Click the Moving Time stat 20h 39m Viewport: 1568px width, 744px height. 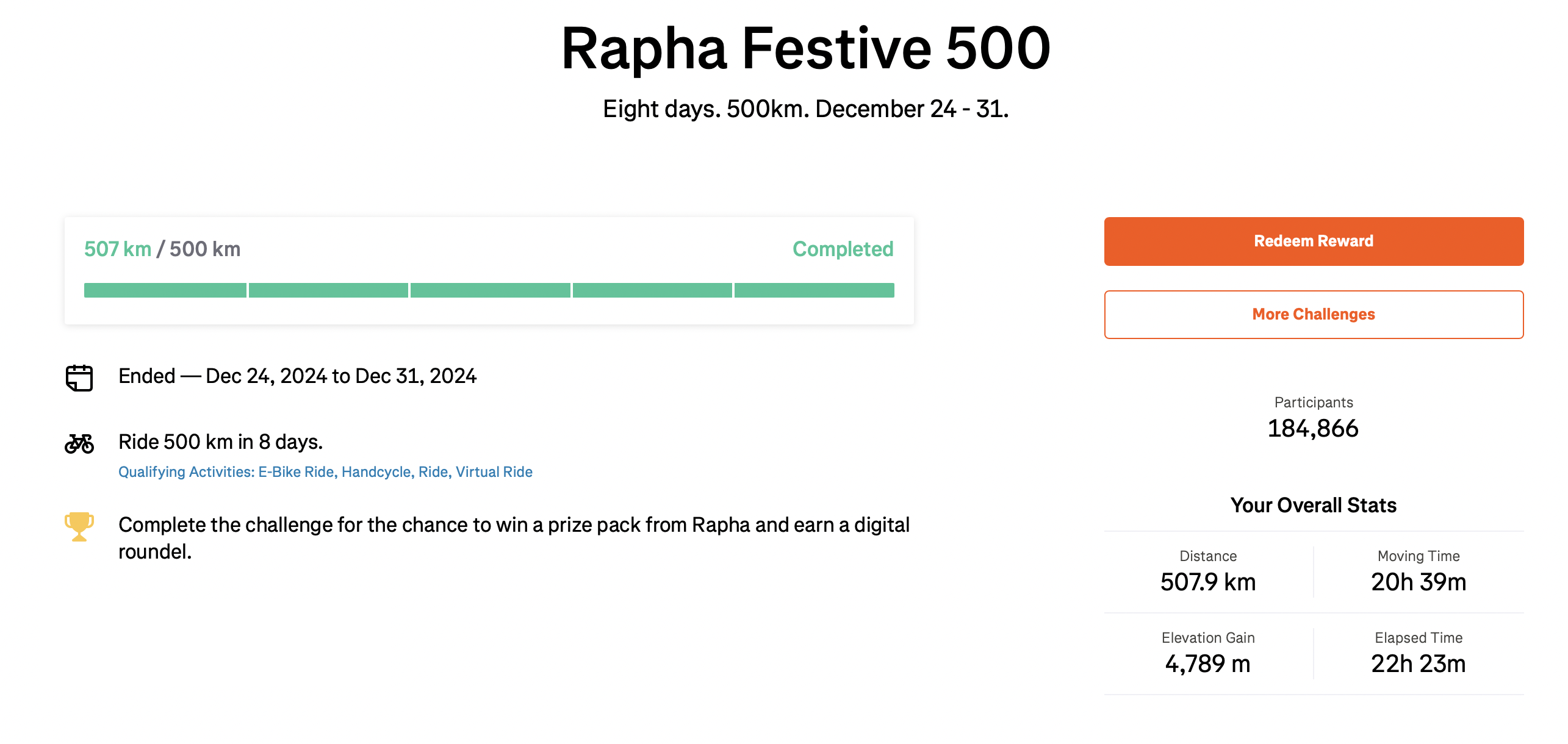click(1419, 582)
